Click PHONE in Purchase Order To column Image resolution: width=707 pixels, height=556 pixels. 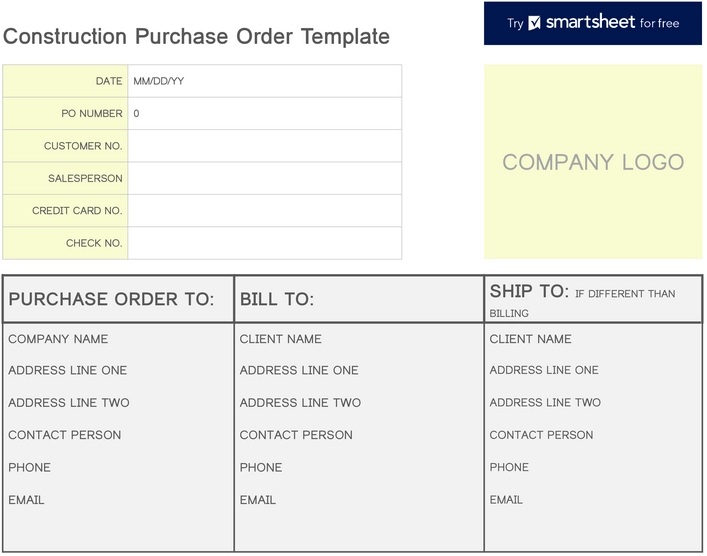[29, 467]
